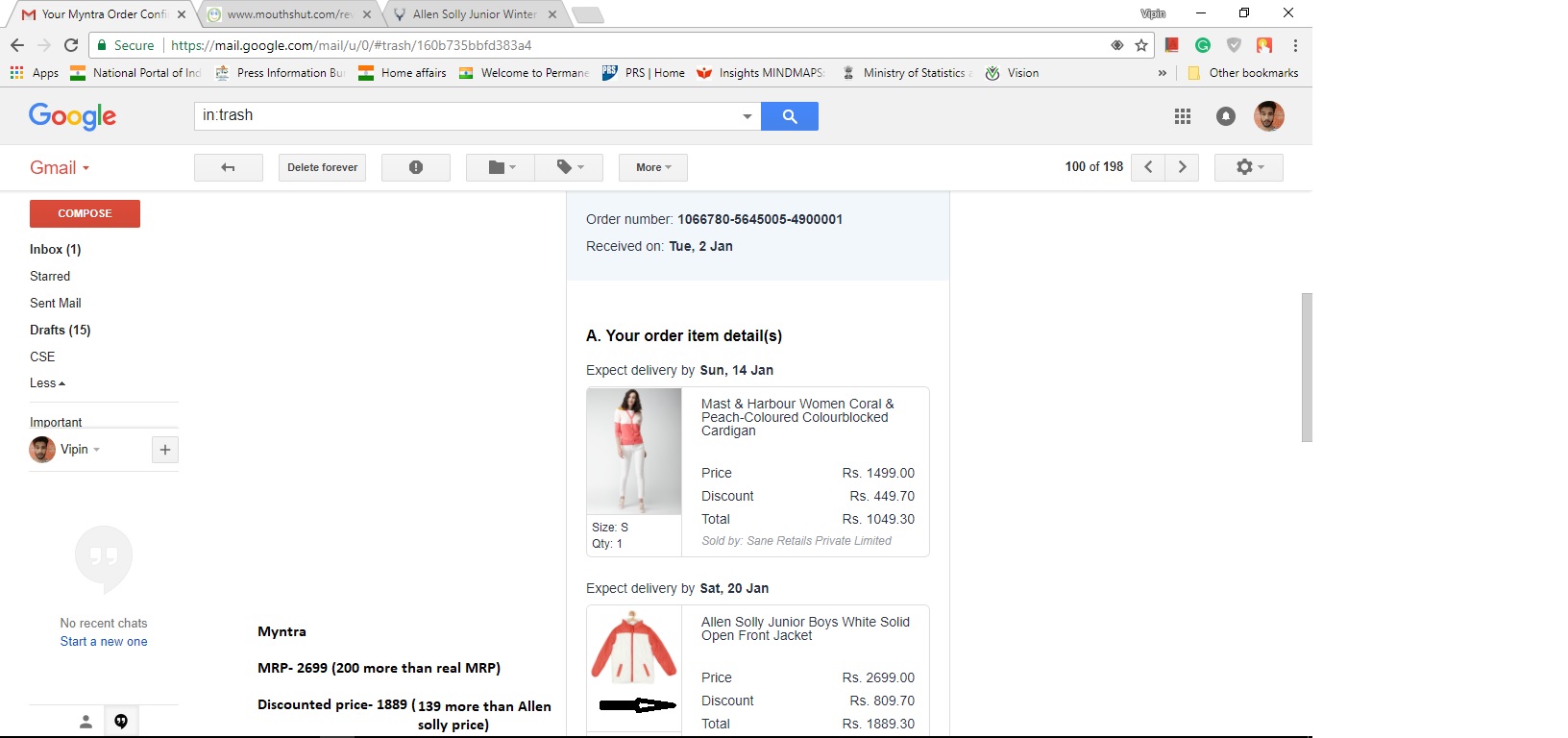Expand the More actions menu
1568x738 pixels.
point(652,167)
